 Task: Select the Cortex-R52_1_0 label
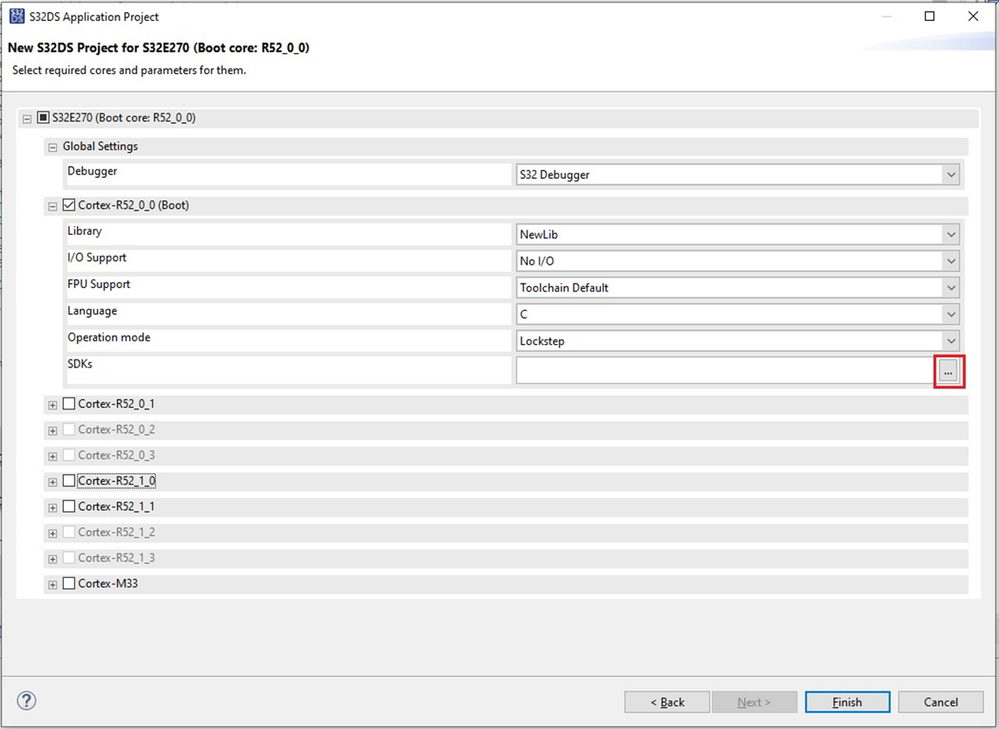coord(117,481)
